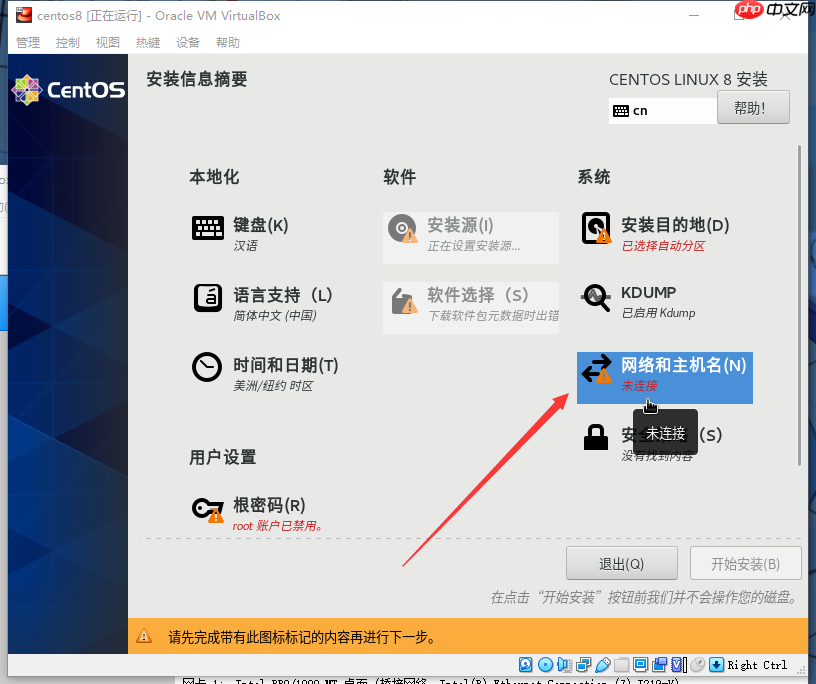This screenshot has width=816, height=684.
Task: Click the 退出(Q) button
Action: click(621, 563)
